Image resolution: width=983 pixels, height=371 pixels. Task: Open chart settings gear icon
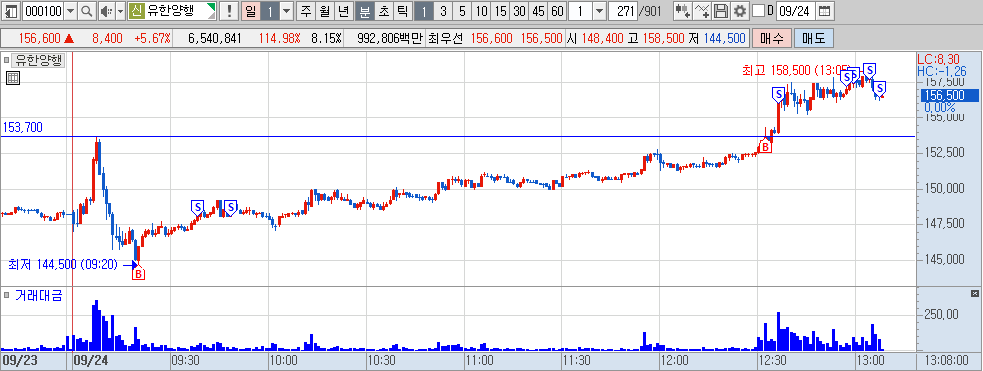pos(740,11)
